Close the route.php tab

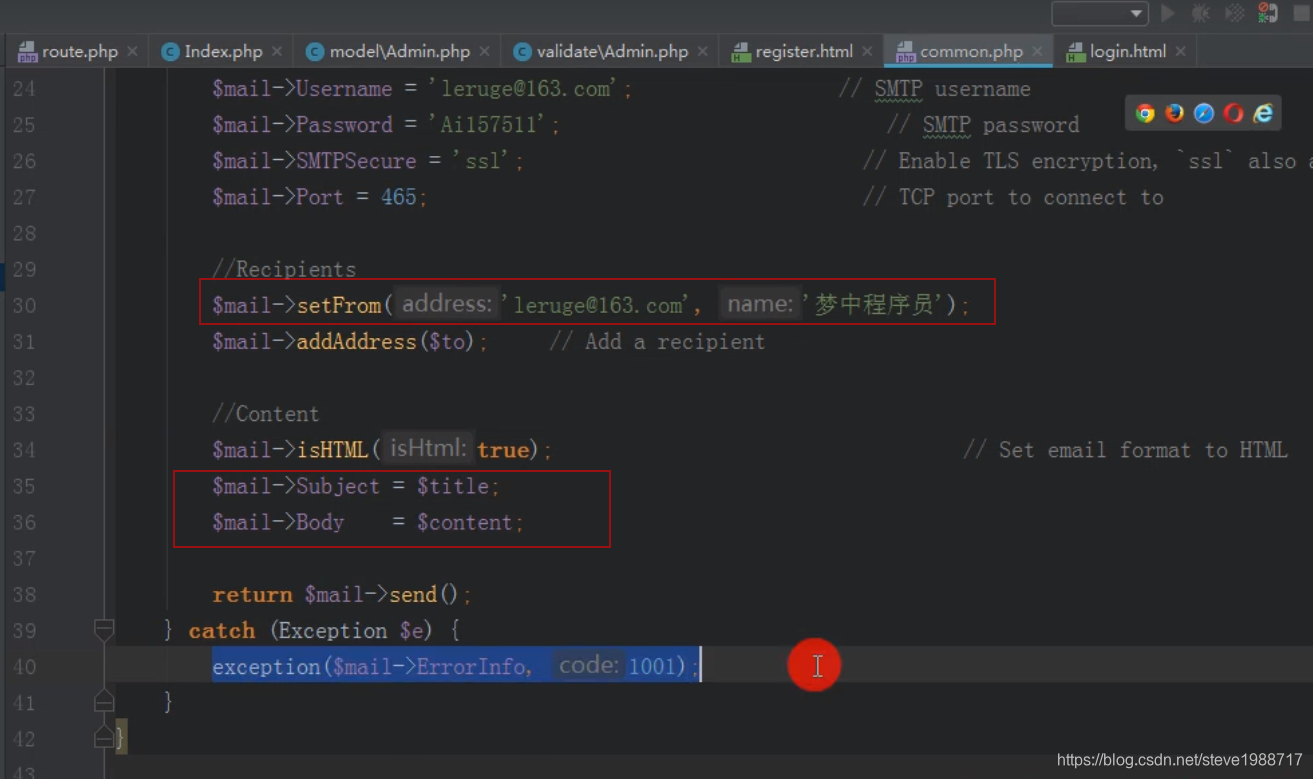click(132, 51)
